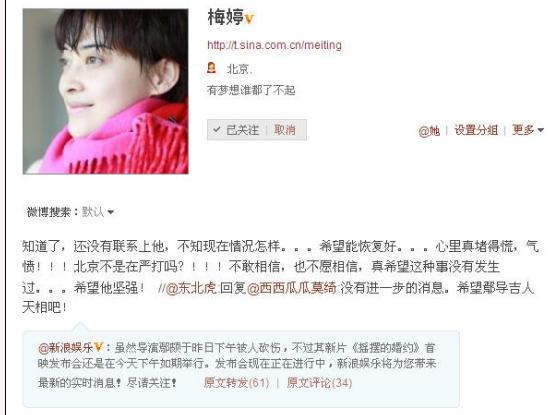Click the verified V badge beside 梅婷
Viewport: 549px width, 415px height.
[x=249, y=19]
